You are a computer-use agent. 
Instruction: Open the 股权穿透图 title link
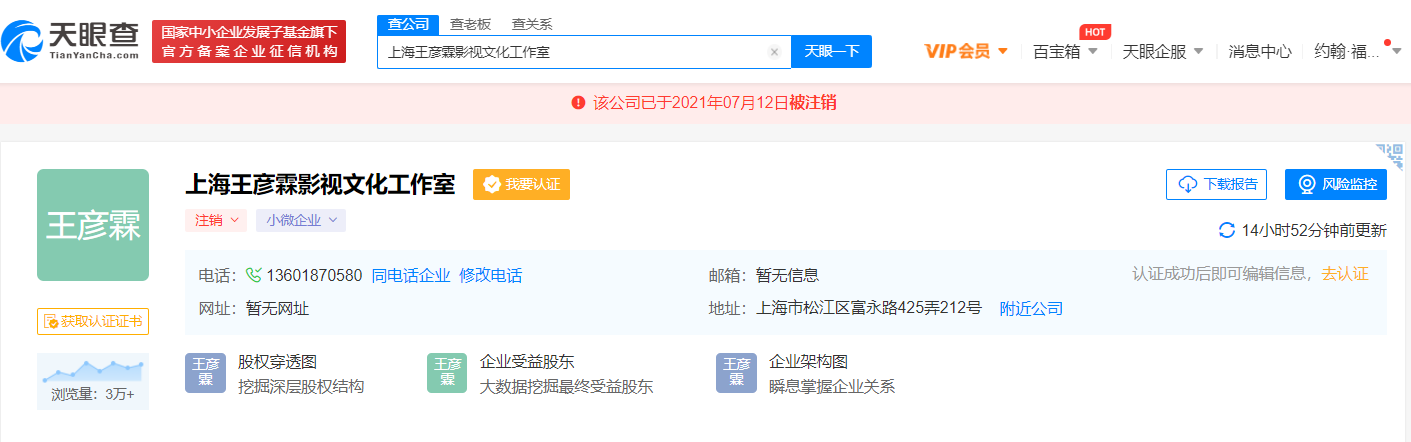(x=277, y=362)
